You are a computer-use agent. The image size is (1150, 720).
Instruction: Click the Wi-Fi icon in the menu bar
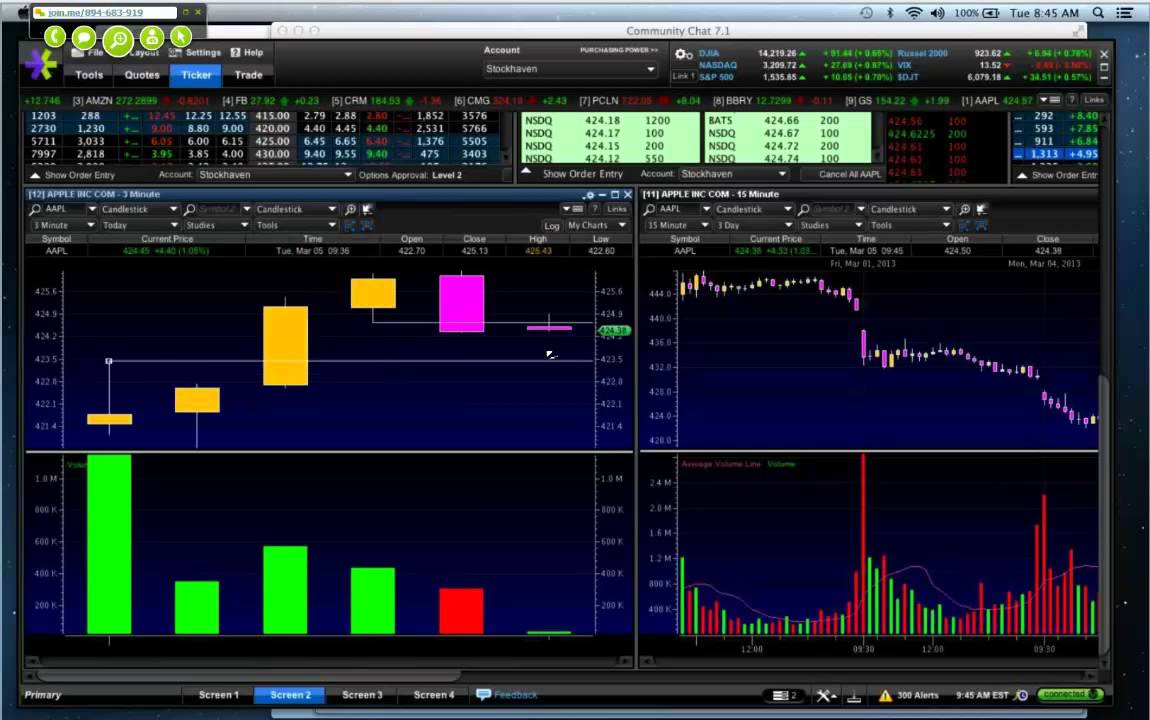pos(914,13)
